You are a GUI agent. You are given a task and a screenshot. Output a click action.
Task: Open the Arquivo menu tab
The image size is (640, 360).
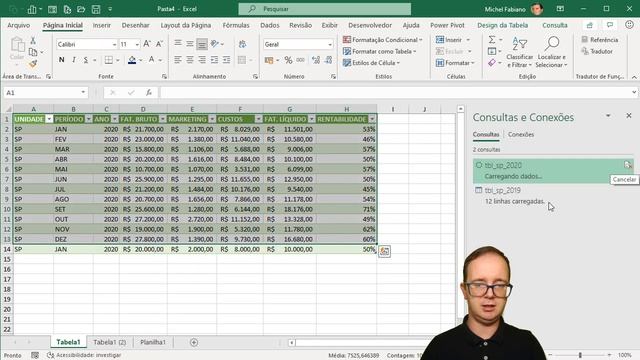coord(19,25)
